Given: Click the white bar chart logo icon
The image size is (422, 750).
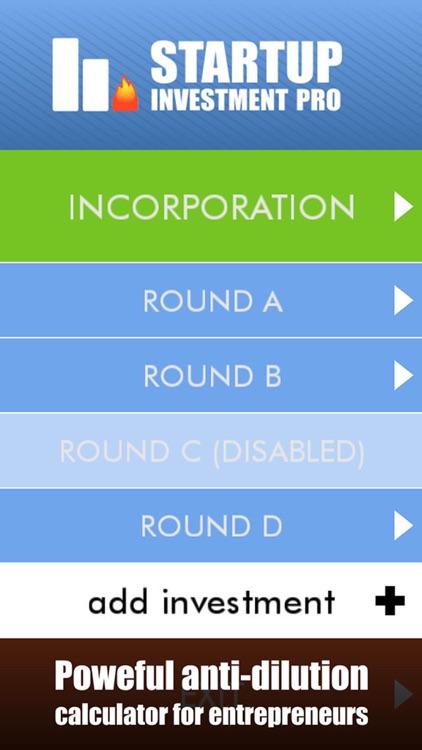Looking at the screenshot, I should [80, 75].
